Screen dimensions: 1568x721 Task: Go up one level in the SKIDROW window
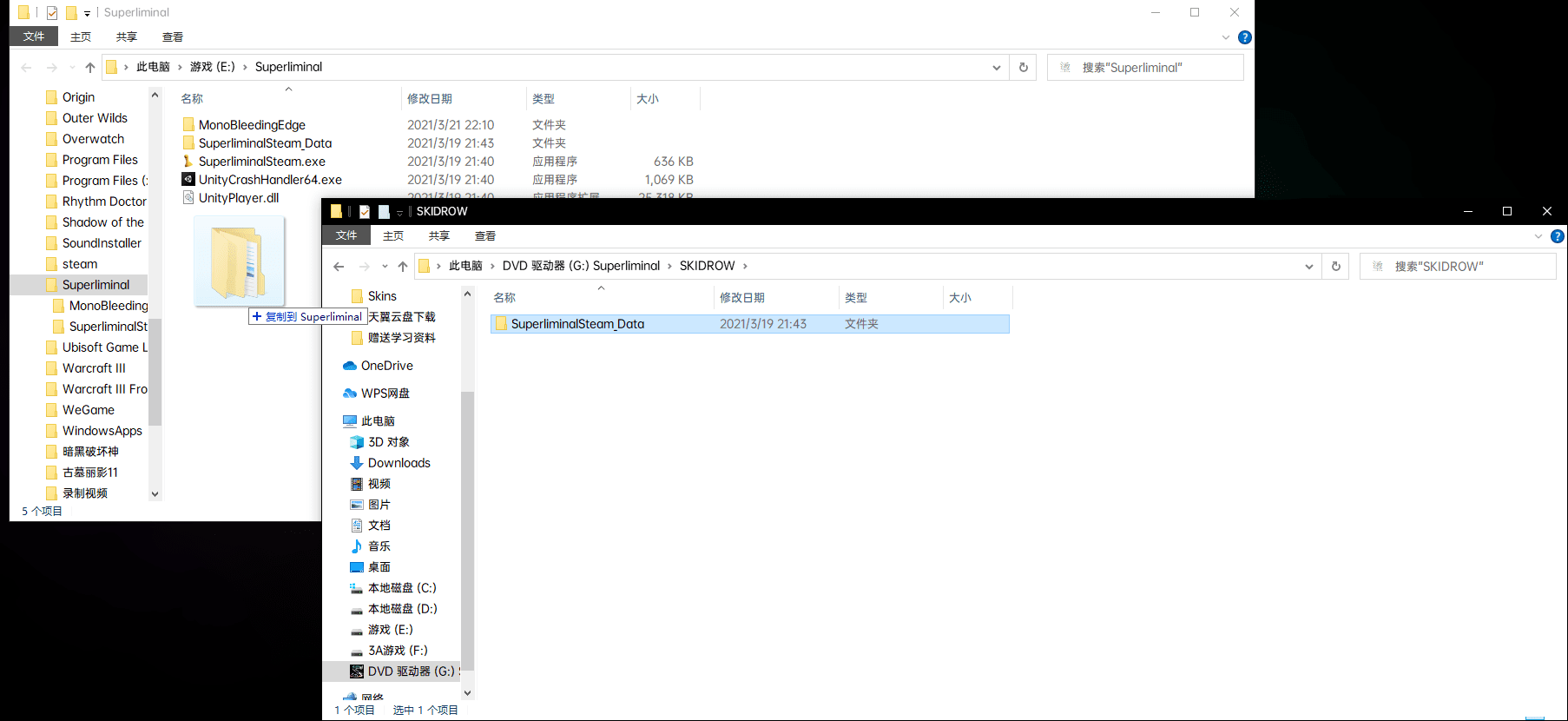[403, 267]
